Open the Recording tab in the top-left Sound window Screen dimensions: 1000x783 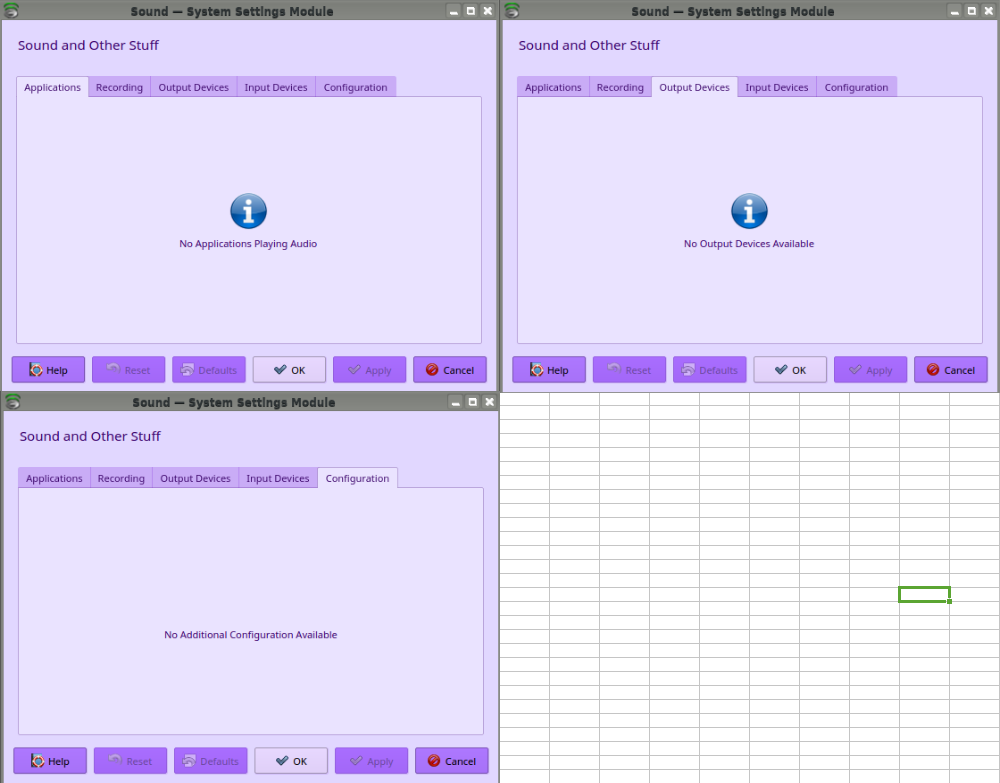coord(119,88)
